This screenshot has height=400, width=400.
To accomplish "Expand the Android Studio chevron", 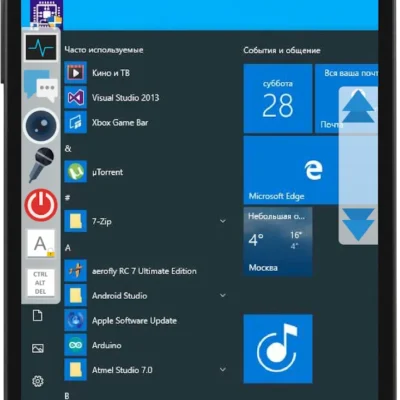I will click(x=223, y=295).
